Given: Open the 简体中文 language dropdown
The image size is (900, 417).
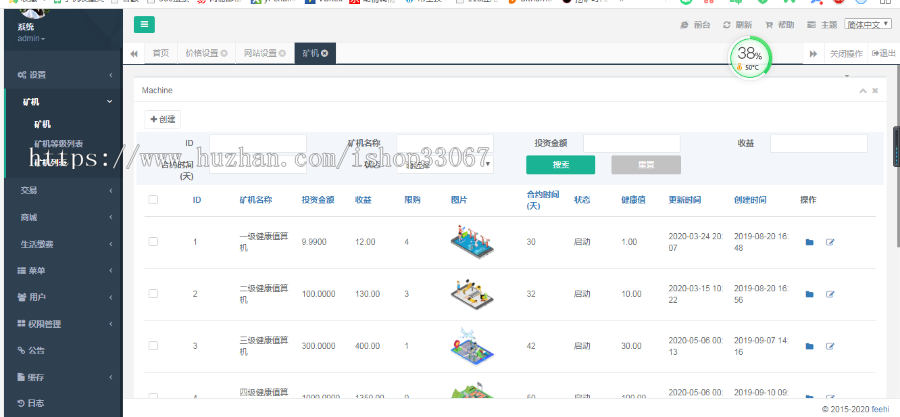Looking at the screenshot, I should 868,24.
